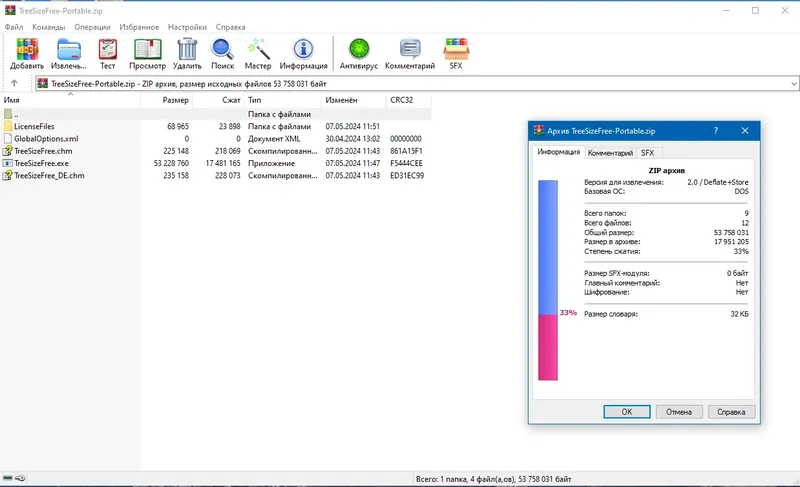Click the CRC32 value F5444CEE
This screenshot has width=800, height=487.
point(406,163)
